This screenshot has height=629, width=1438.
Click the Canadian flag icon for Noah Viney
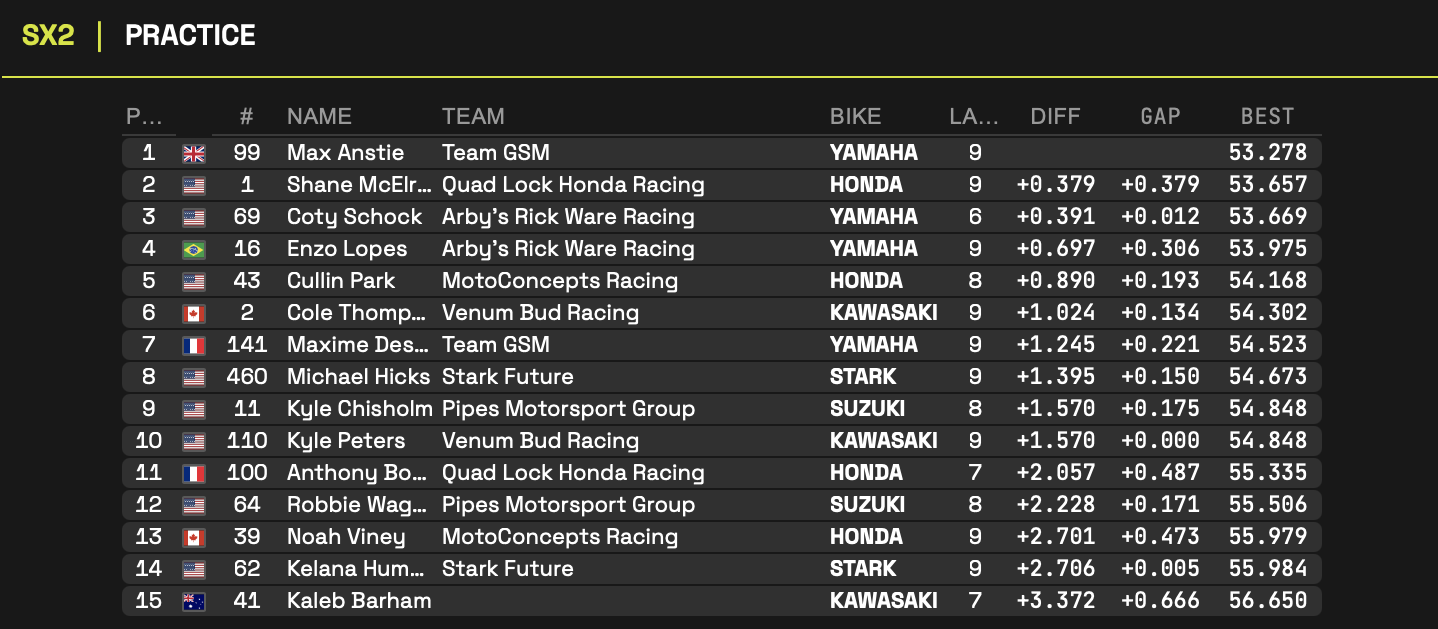[194, 537]
